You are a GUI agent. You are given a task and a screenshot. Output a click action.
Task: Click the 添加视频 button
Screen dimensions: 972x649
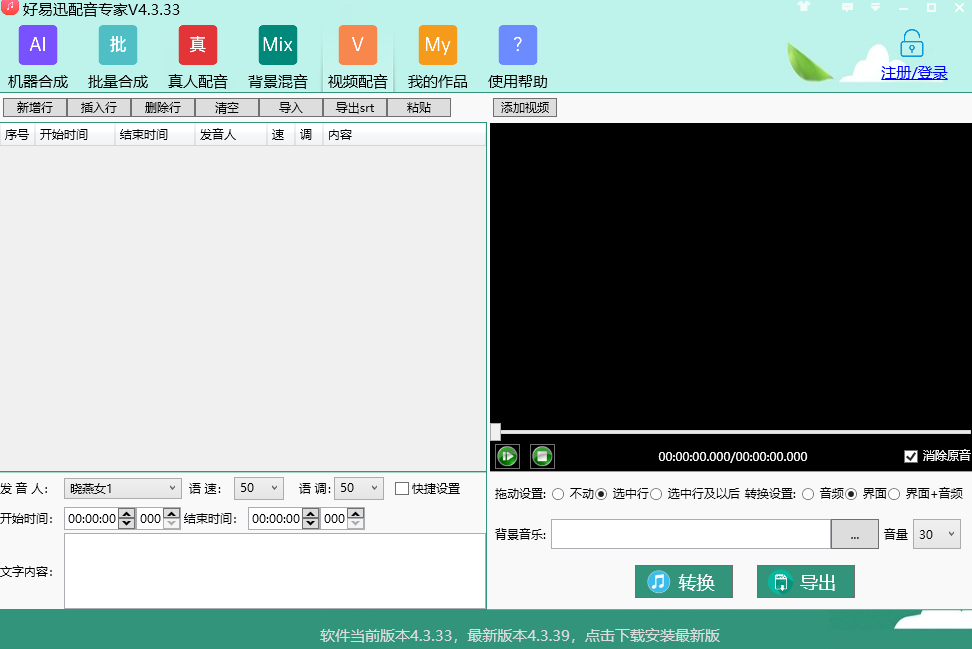pos(525,108)
